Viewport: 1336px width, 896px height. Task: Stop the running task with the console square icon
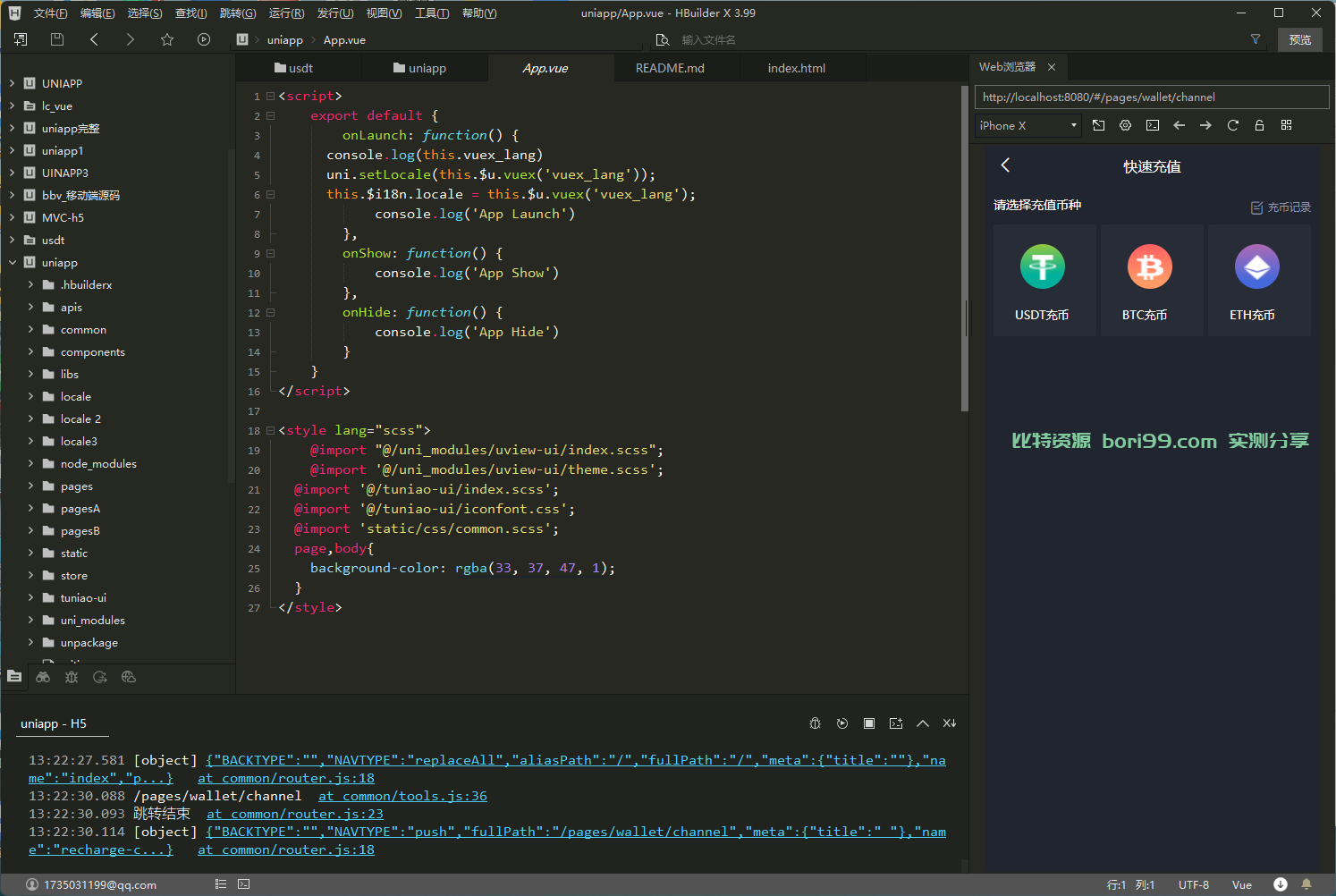869,723
